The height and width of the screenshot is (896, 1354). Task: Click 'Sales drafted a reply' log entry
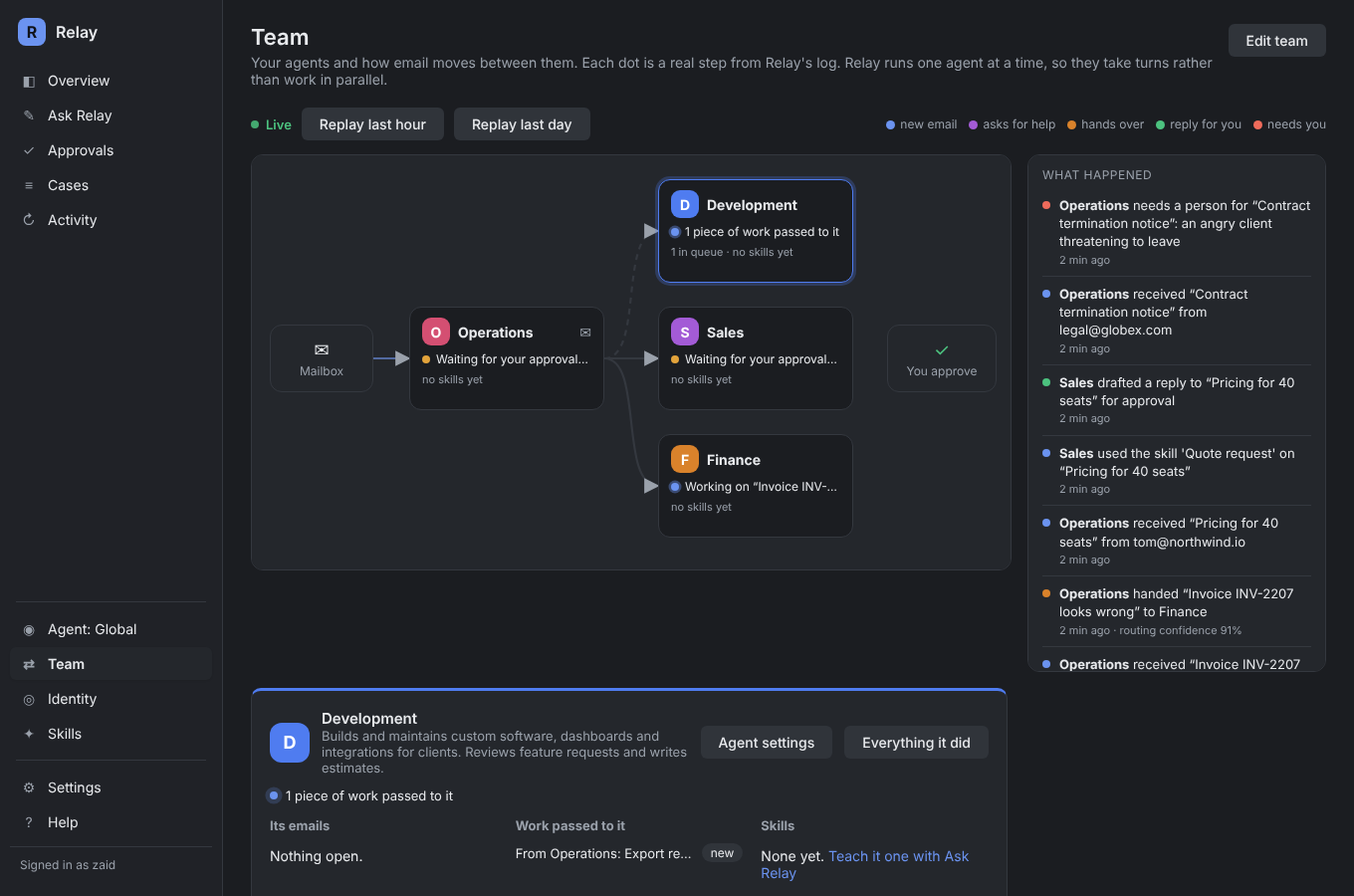1177,400
